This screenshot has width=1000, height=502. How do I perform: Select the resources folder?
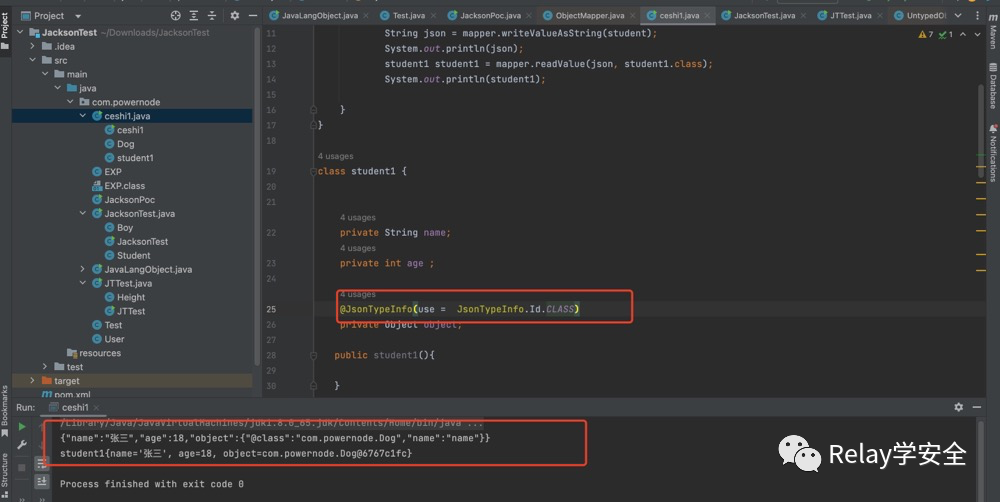click(99, 353)
